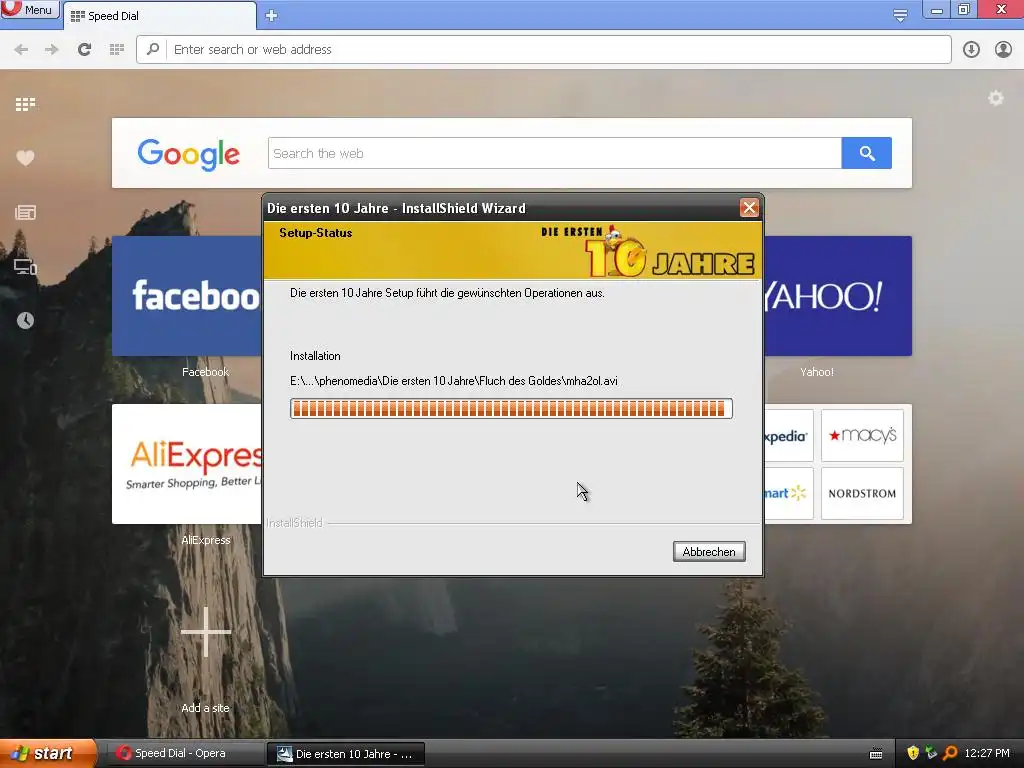Select the Speed Dial tab
Viewport: 1024px width, 768px height.
coord(159,16)
